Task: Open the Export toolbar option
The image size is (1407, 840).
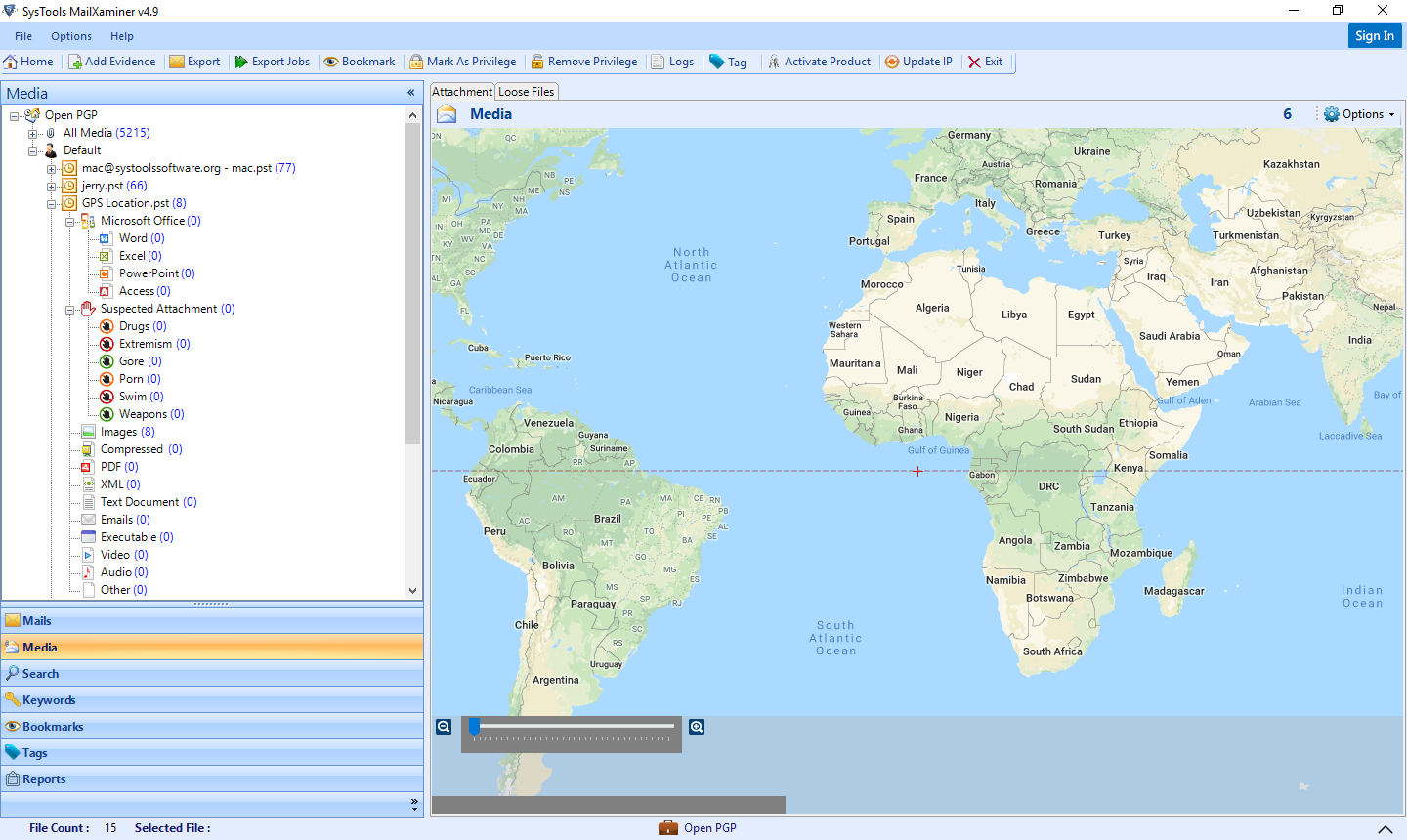Action: [x=194, y=62]
